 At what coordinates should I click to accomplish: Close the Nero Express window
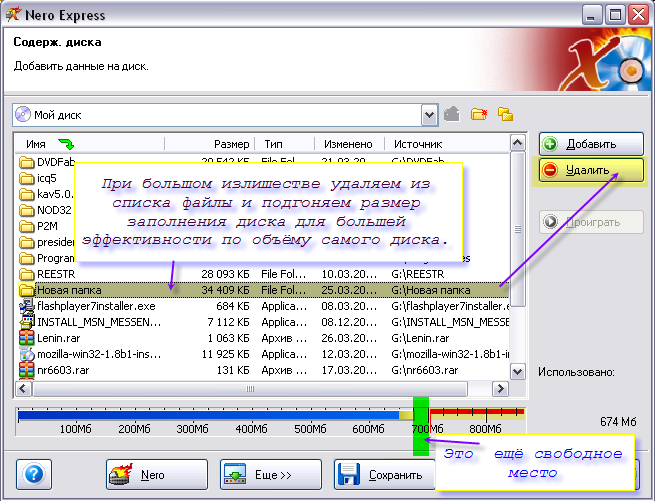[x=639, y=16]
